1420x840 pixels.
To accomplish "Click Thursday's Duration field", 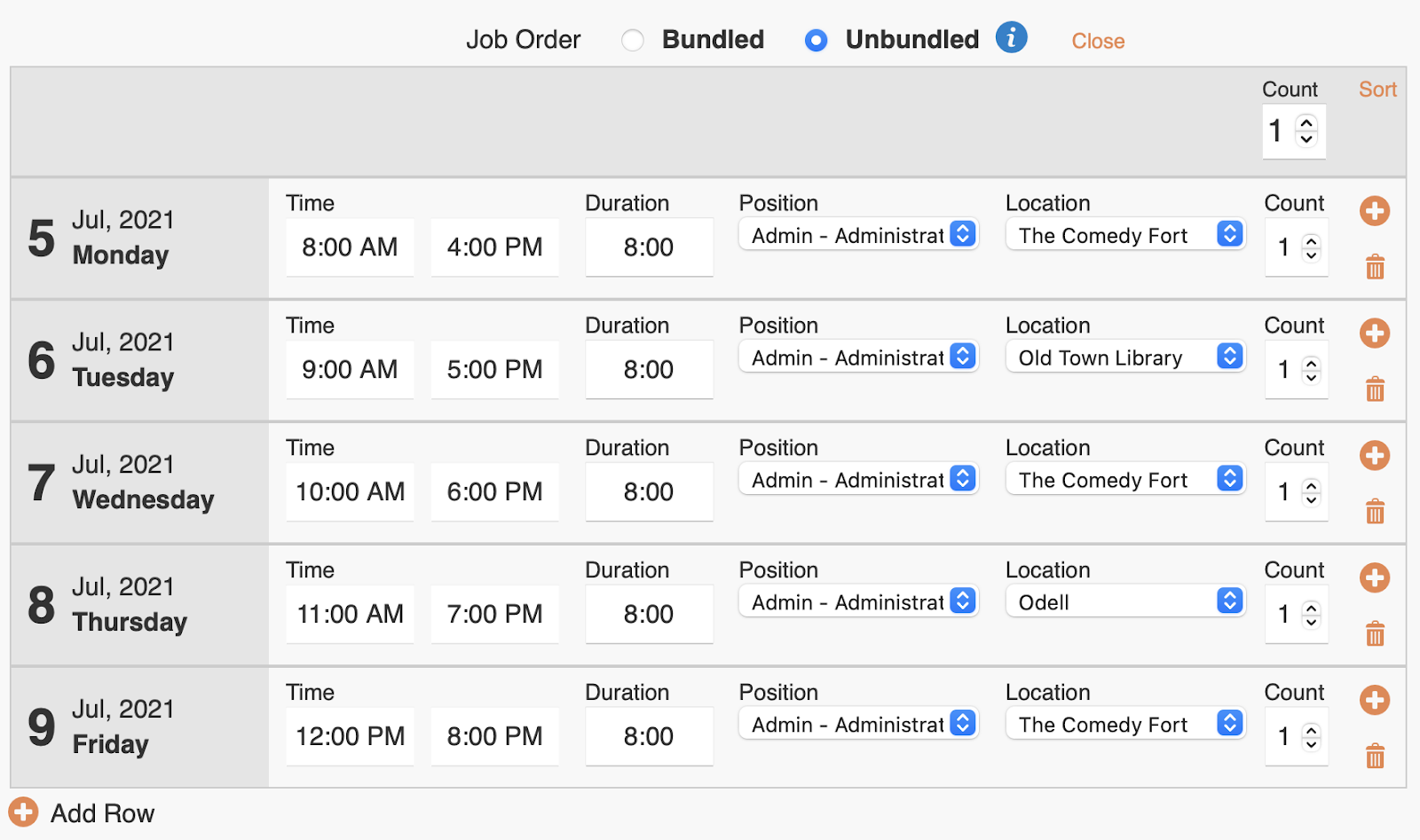I will [x=649, y=615].
